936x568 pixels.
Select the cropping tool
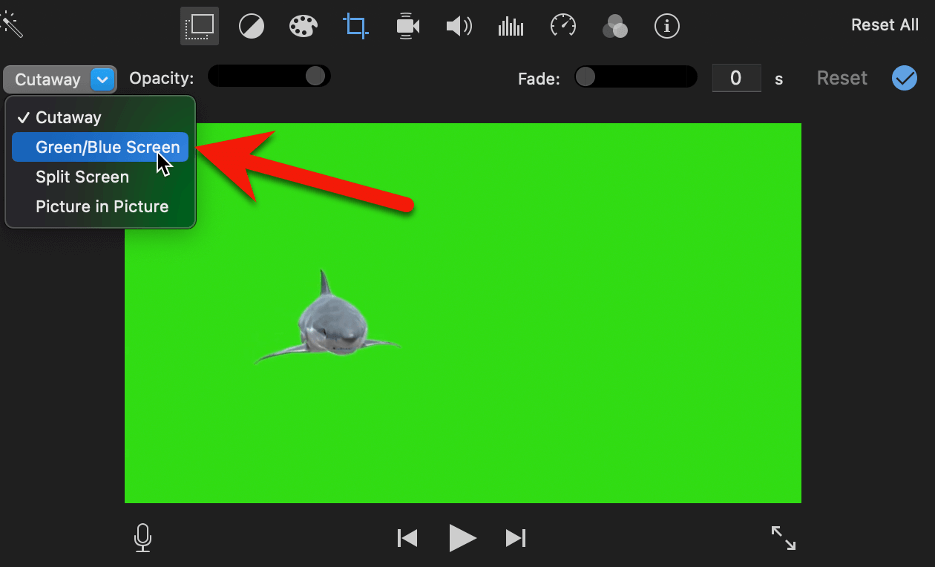(x=355, y=26)
